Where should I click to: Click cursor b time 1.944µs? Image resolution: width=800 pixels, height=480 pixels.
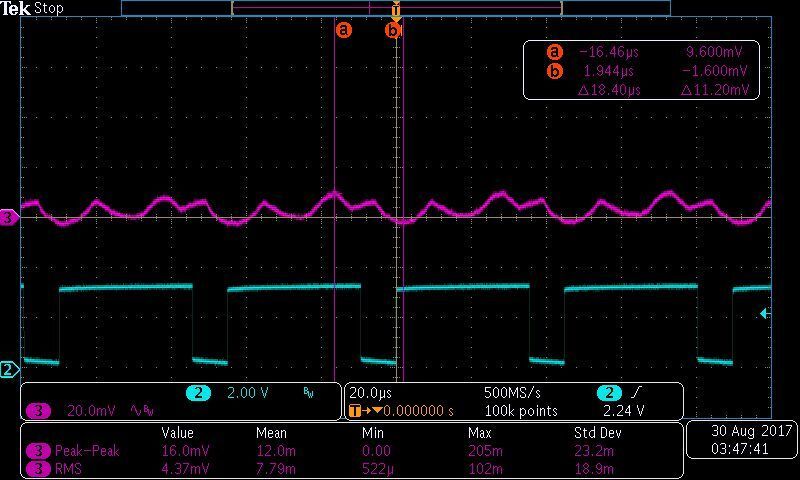tap(609, 71)
